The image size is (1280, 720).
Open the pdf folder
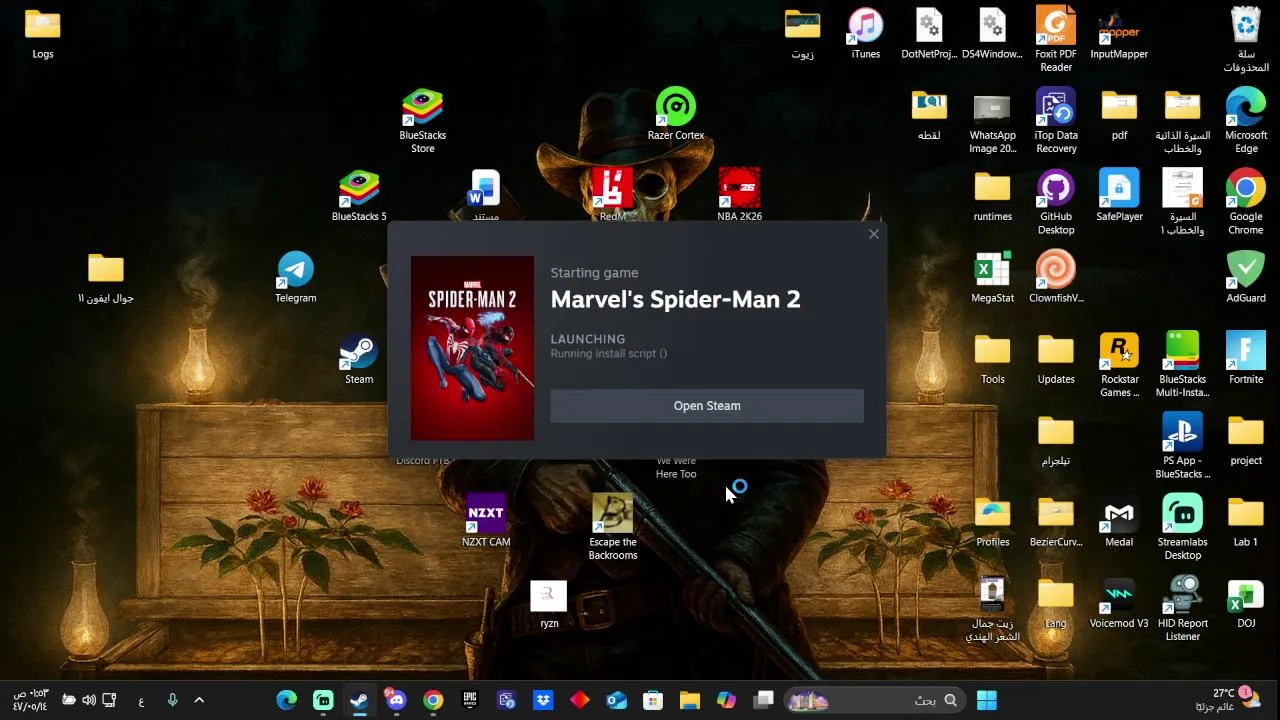1119,114
